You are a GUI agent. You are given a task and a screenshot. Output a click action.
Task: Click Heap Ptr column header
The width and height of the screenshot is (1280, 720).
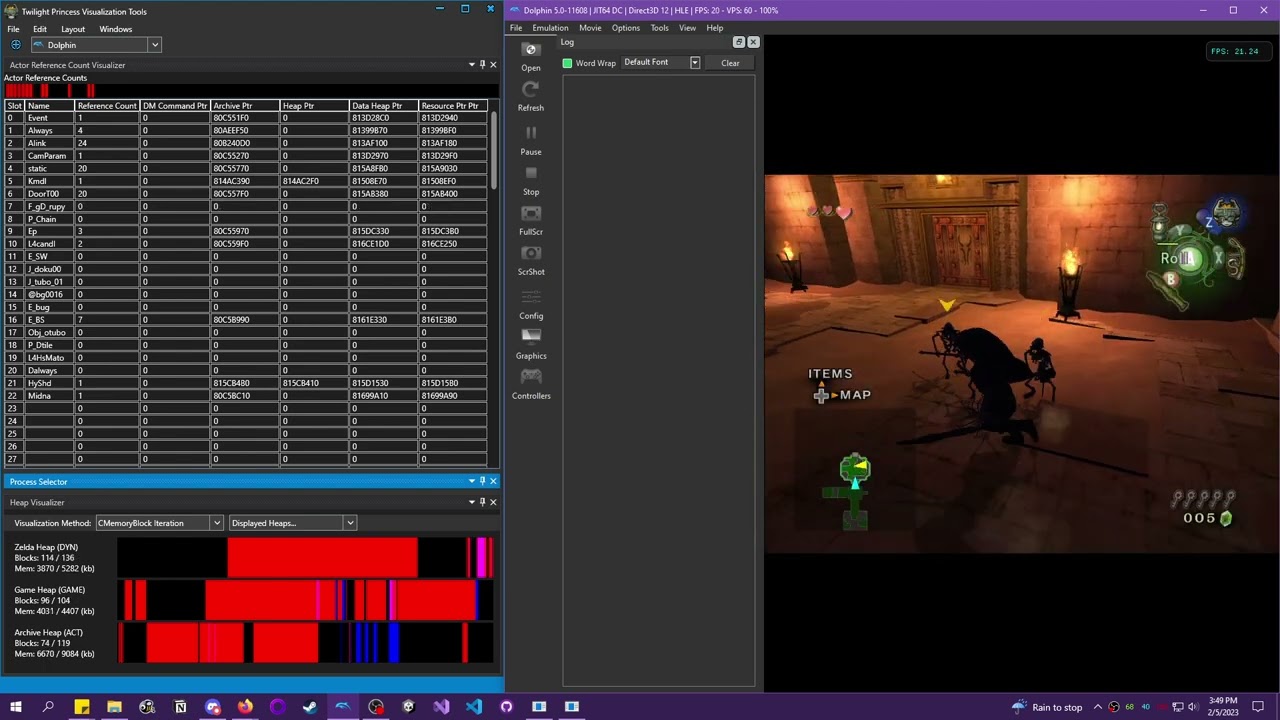pyautogui.click(x=313, y=105)
